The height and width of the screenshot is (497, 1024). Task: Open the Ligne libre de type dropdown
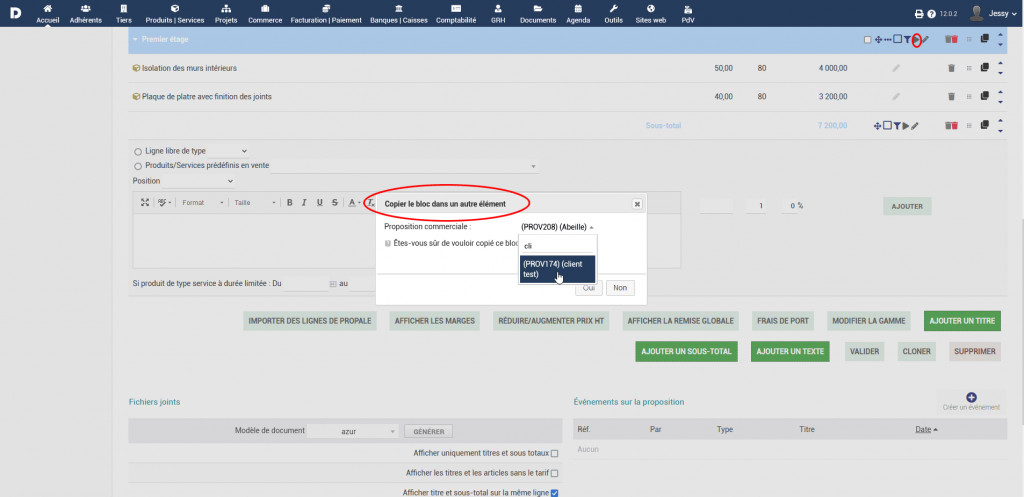click(x=229, y=152)
